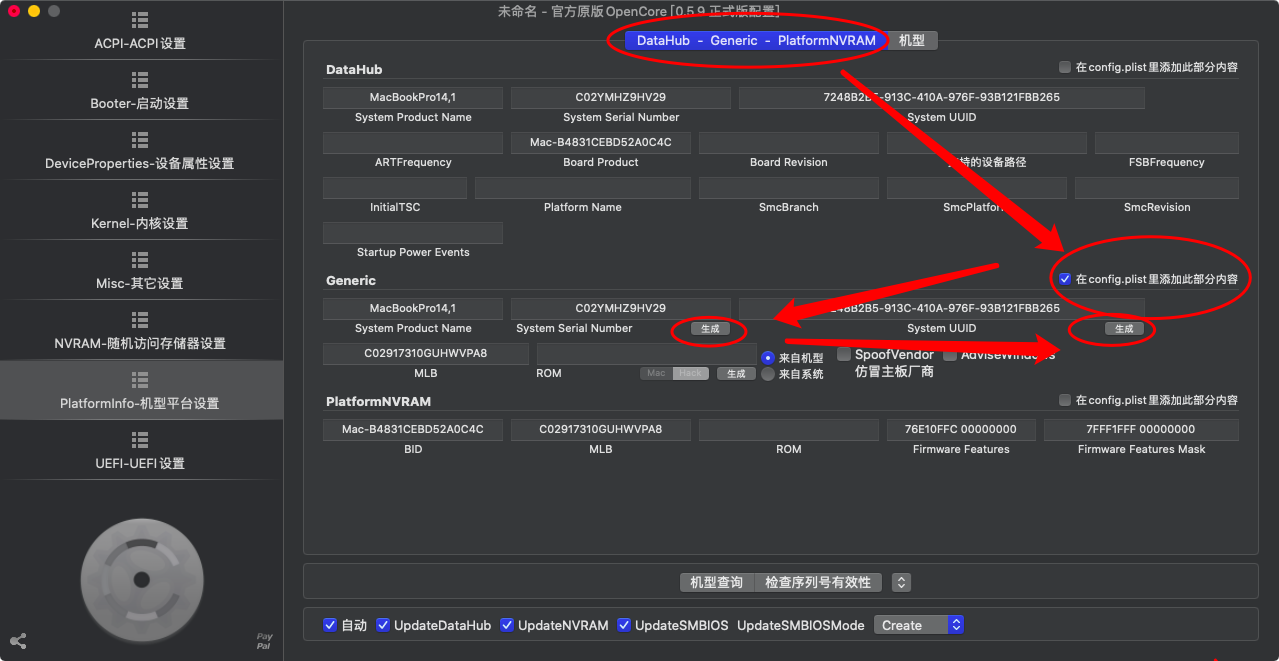Click the FSBFrequency field

coord(1167,143)
